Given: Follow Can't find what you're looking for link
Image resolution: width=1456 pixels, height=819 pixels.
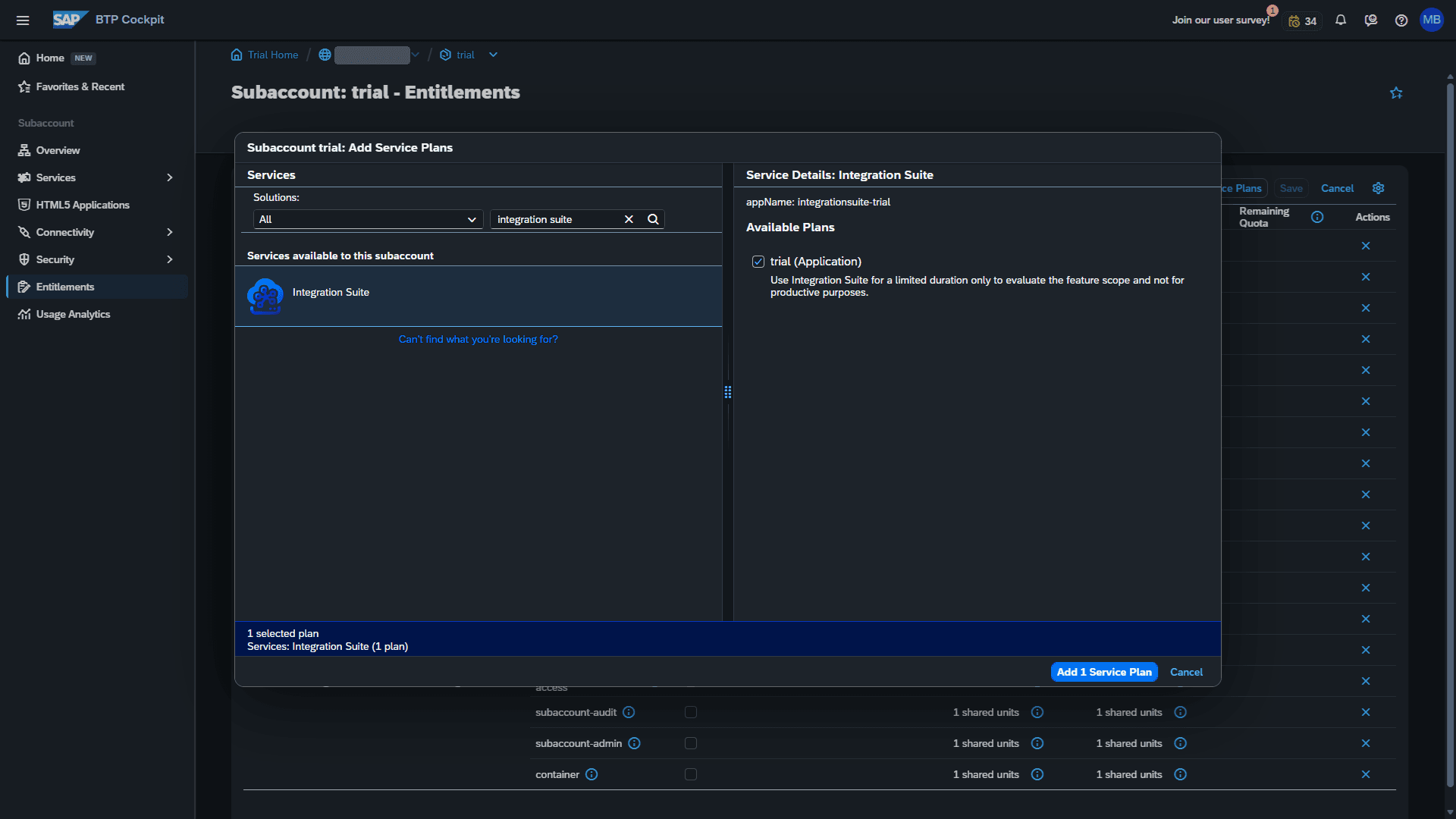Looking at the screenshot, I should pyautogui.click(x=479, y=339).
